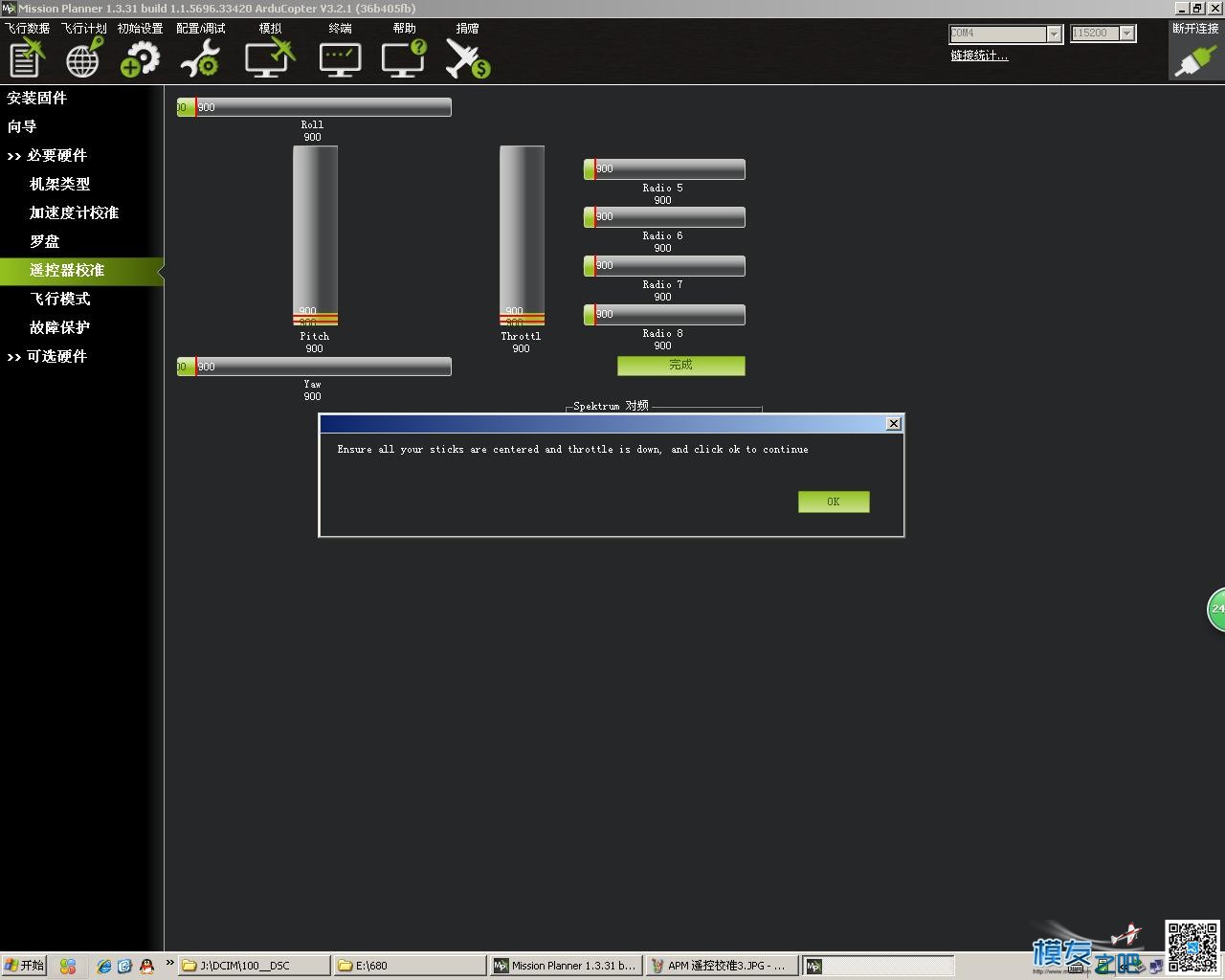
Task: Select 向导 in the sidebar
Action: (x=22, y=126)
